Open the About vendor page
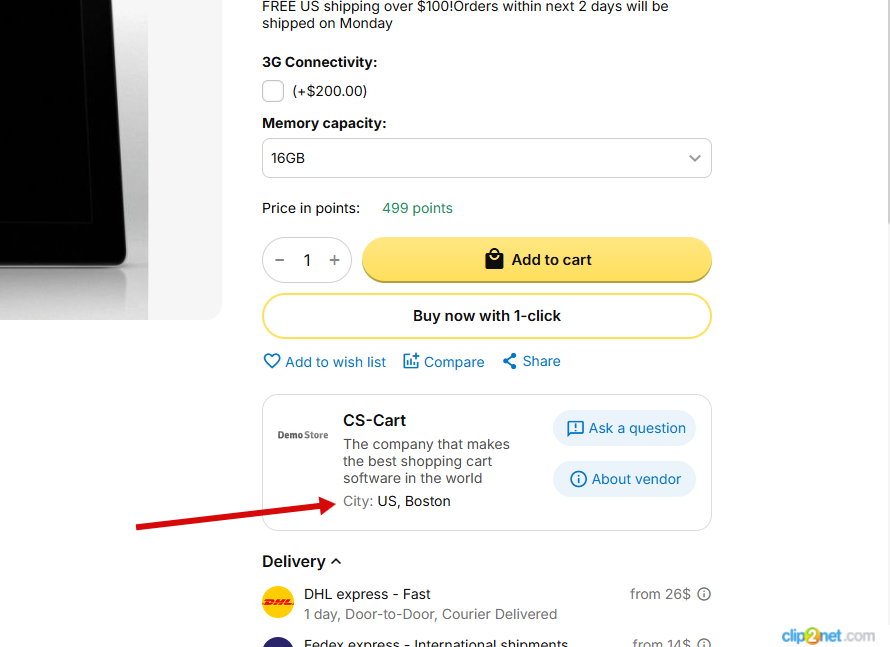The image size is (890, 647). point(625,479)
